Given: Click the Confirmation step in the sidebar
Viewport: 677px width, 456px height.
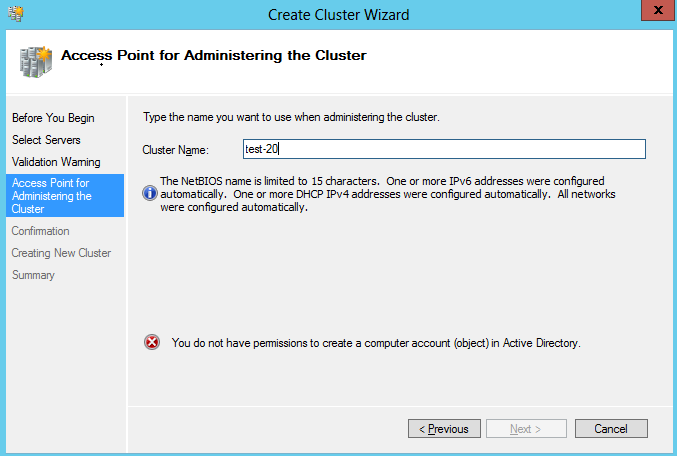Looking at the screenshot, I should click(x=41, y=231).
